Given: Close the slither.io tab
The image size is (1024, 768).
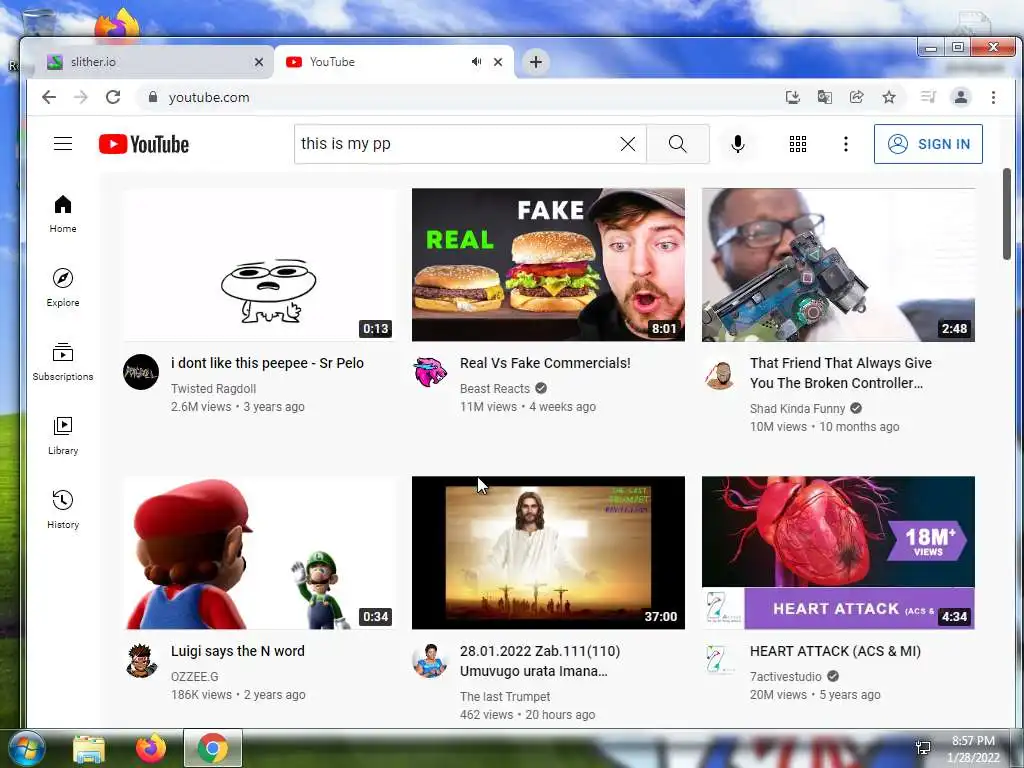Looking at the screenshot, I should pyautogui.click(x=259, y=62).
